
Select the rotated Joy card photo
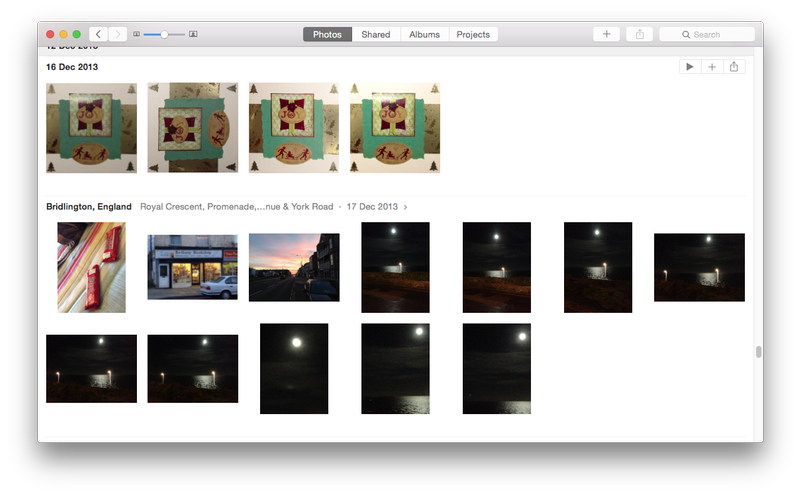193,128
